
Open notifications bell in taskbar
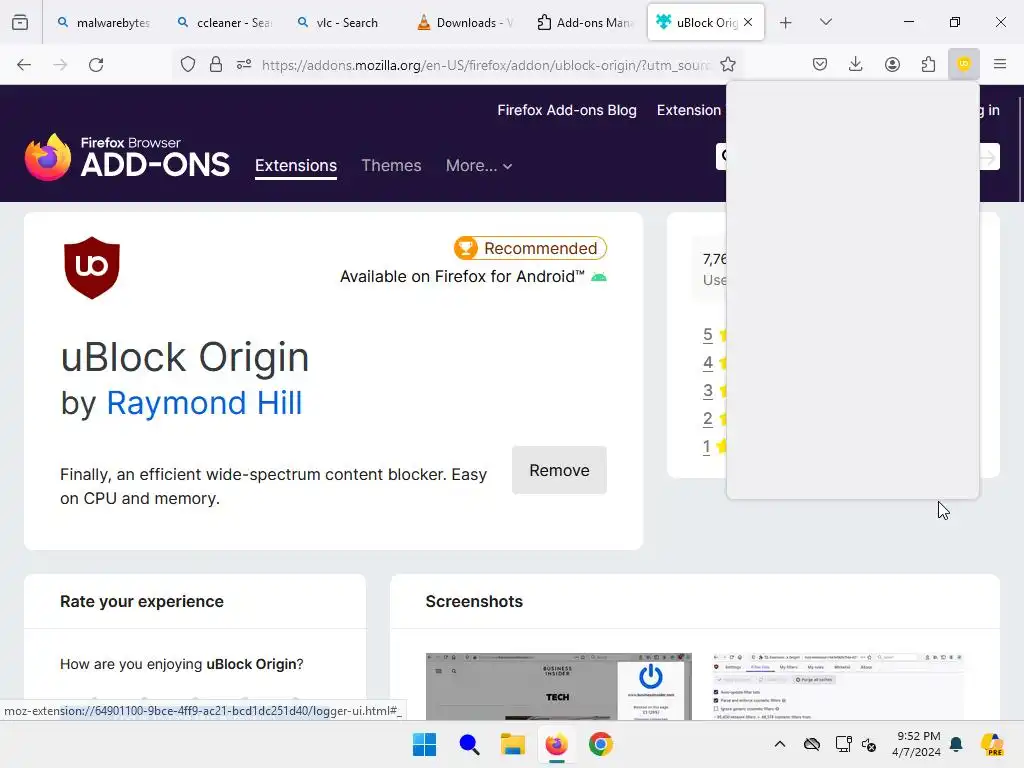coord(956,744)
